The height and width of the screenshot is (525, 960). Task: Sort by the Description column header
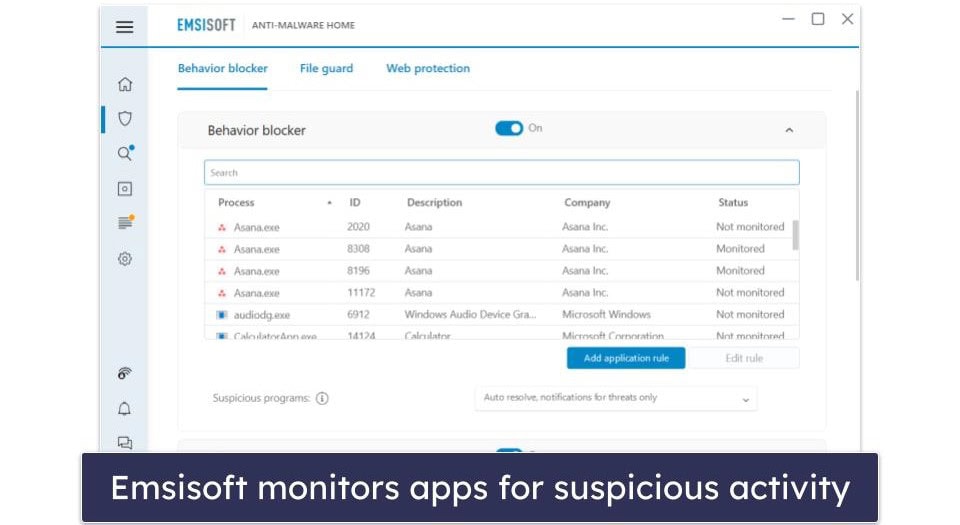pyautogui.click(x=434, y=203)
